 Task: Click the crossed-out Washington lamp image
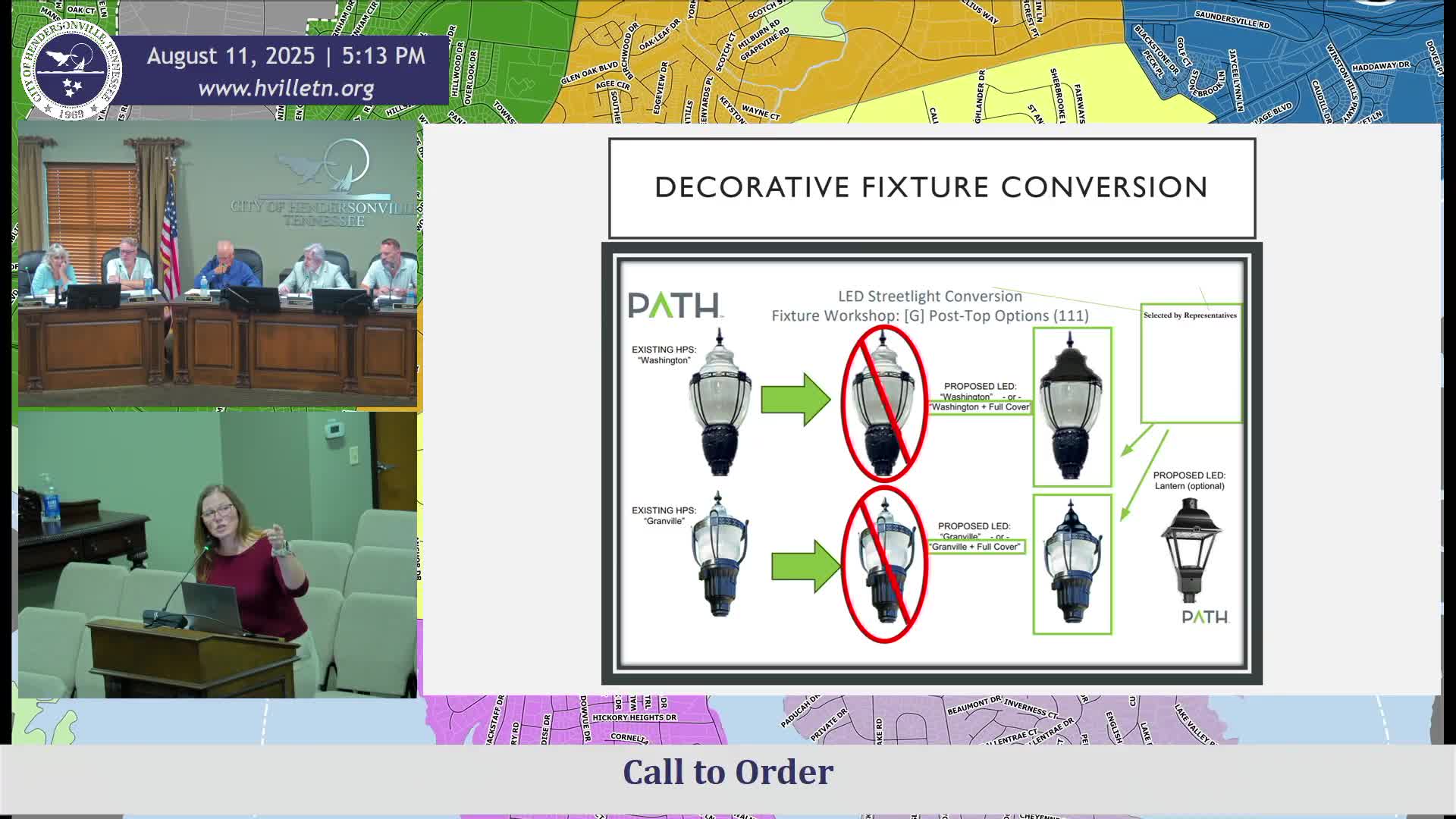point(884,403)
